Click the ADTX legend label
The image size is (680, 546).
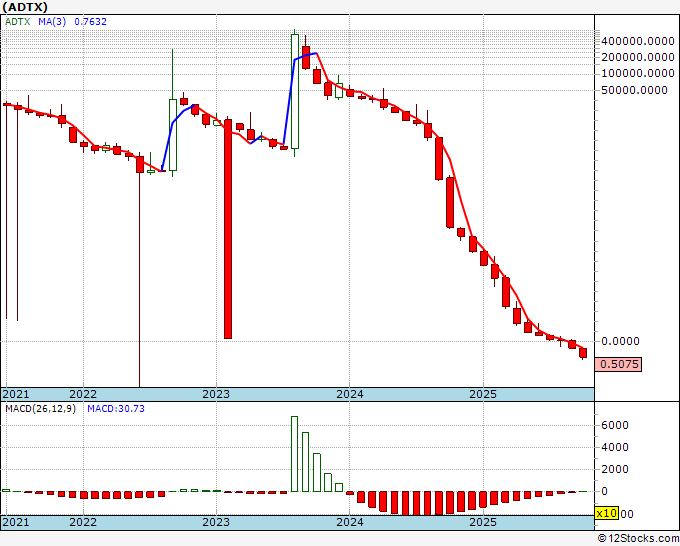(x=18, y=21)
